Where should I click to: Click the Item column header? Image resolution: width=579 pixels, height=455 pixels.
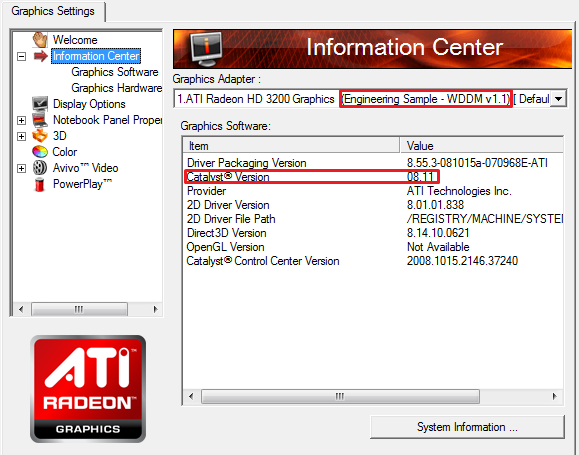point(291,146)
